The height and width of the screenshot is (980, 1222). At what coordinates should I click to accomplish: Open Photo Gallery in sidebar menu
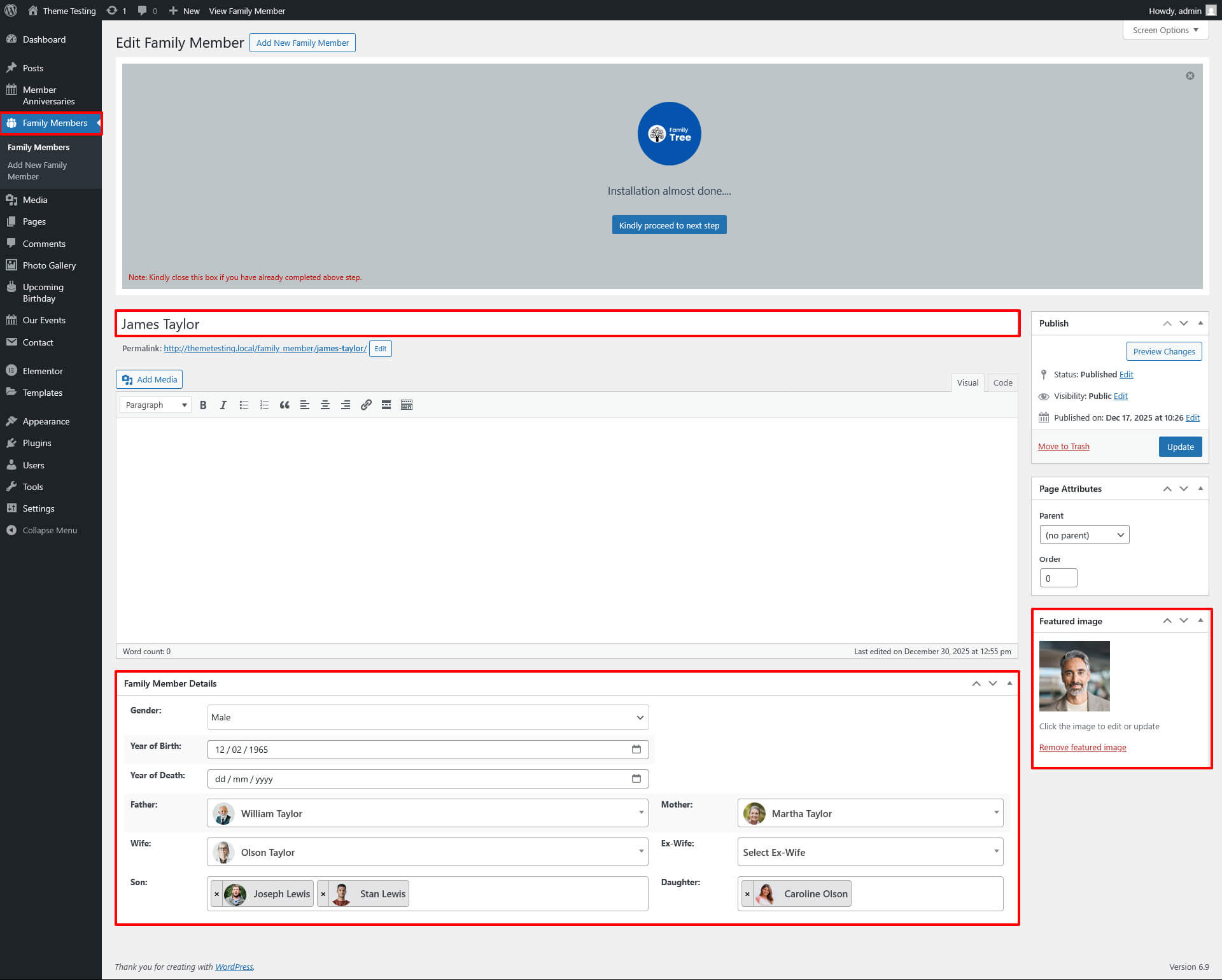49,265
